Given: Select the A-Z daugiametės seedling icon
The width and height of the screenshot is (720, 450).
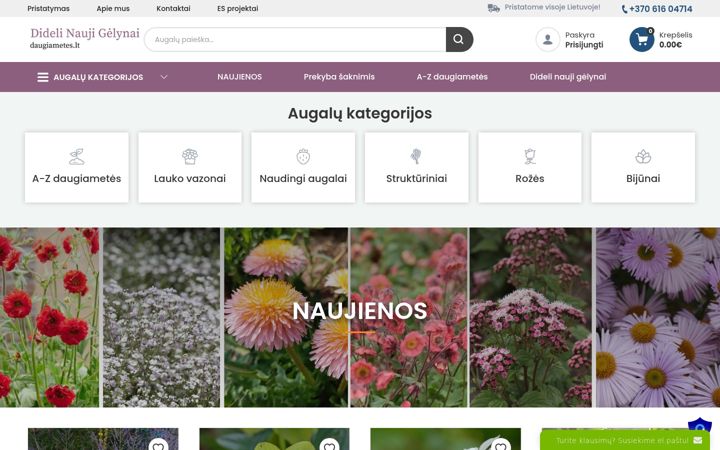Looking at the screenshot, I should click(77, 157).
